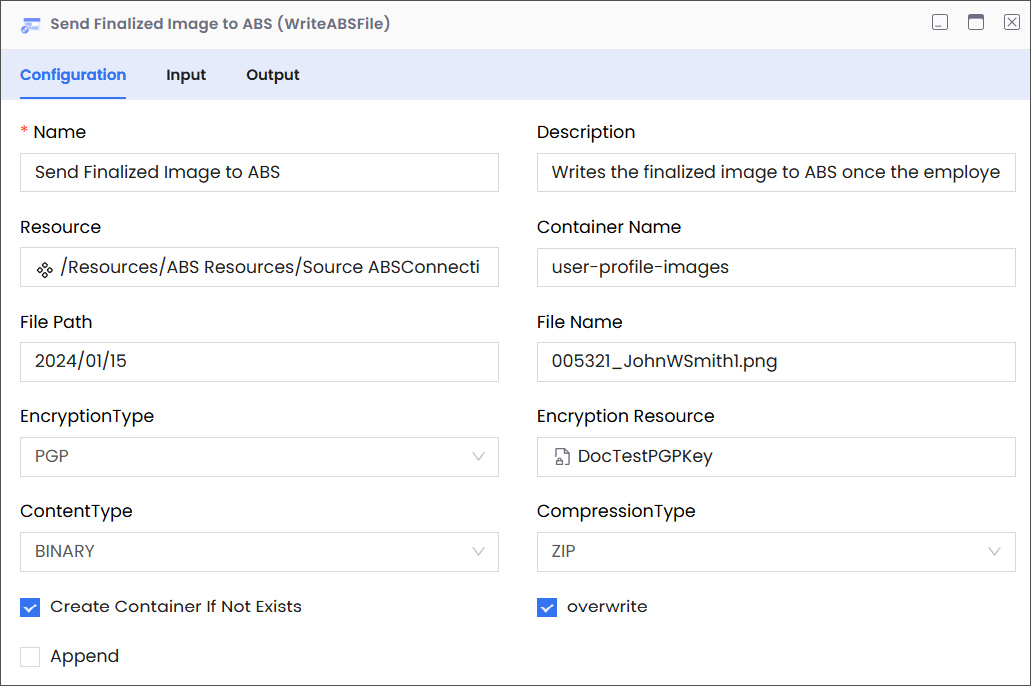The width and height of the screenshot is (1031, 686).
Task: Uncheck Create Container If Not Exists
Action: tap(30, 607)
